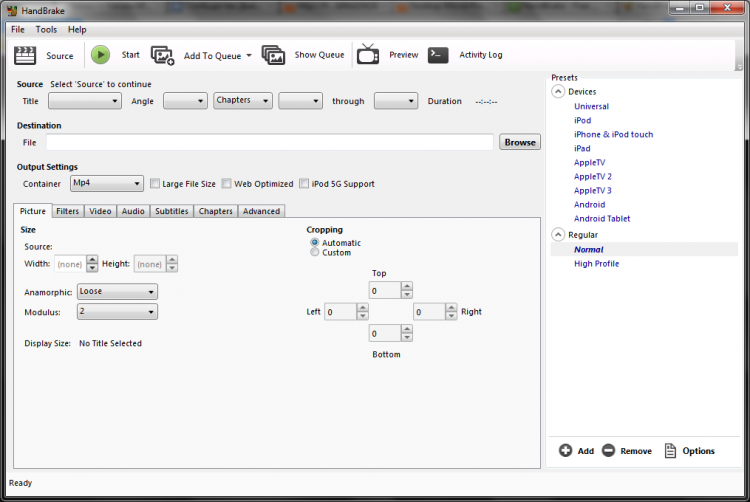The image size is (750, 502).
Task: Select the iPad preset
Action: tap(582, 148)
